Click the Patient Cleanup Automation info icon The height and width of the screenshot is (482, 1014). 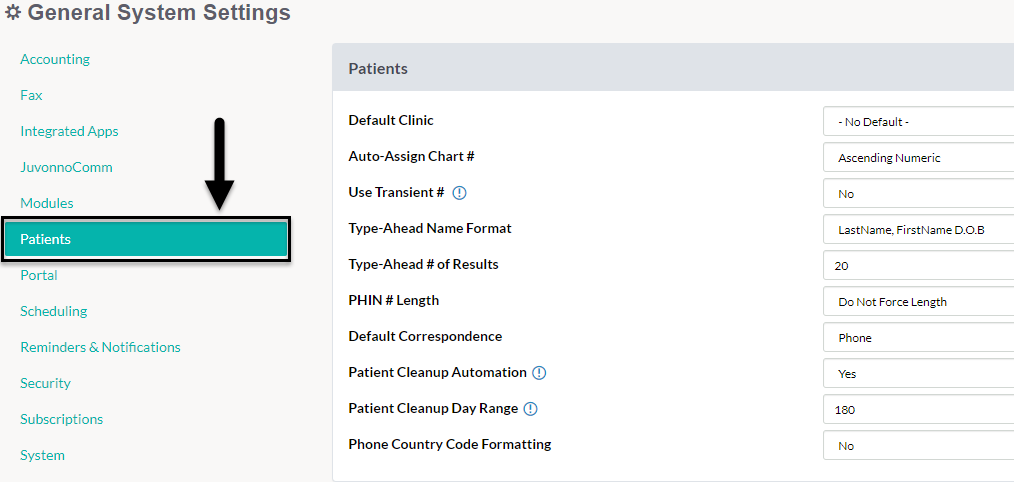click(539, 373)
